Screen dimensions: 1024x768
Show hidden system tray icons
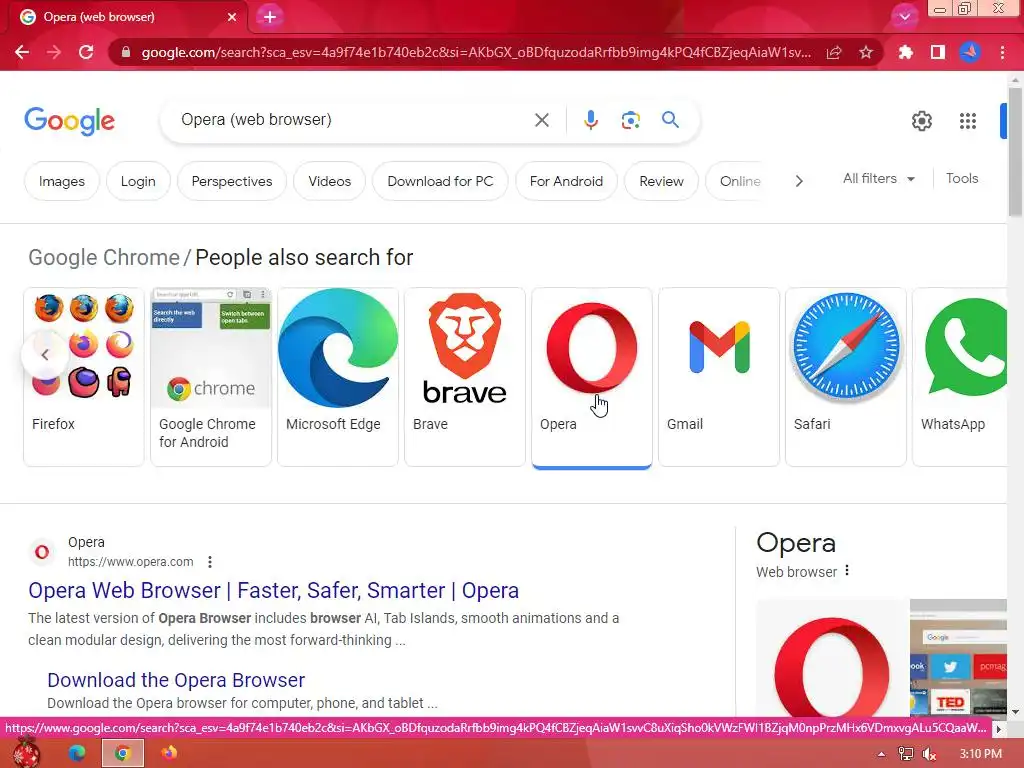[x=881, y=754]
